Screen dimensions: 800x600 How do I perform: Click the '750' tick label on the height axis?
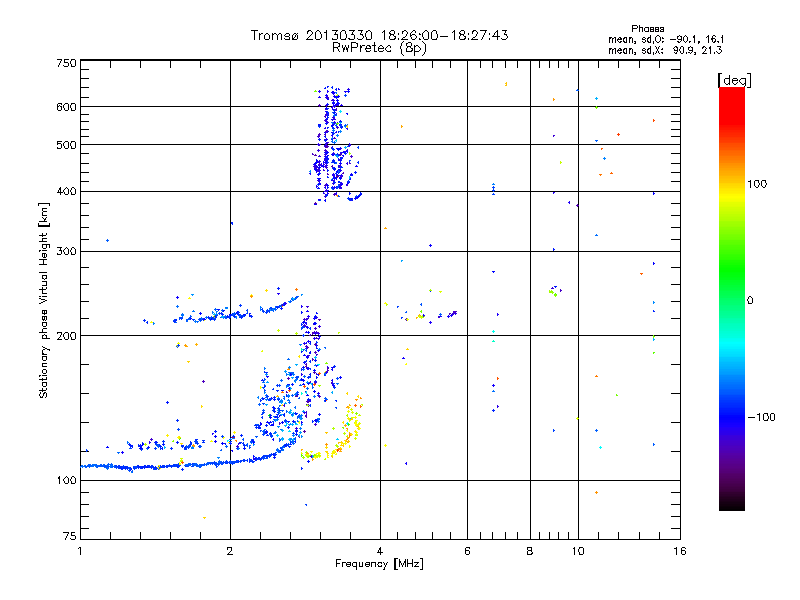tap(66, 63)
